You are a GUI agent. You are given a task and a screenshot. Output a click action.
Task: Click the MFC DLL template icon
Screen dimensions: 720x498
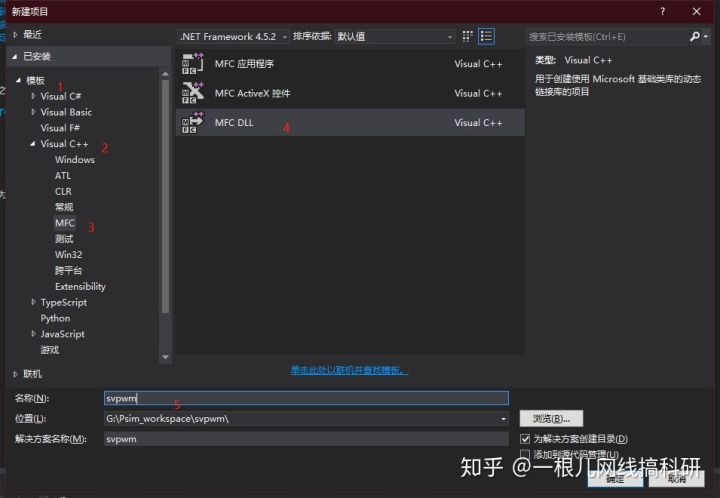192,123
